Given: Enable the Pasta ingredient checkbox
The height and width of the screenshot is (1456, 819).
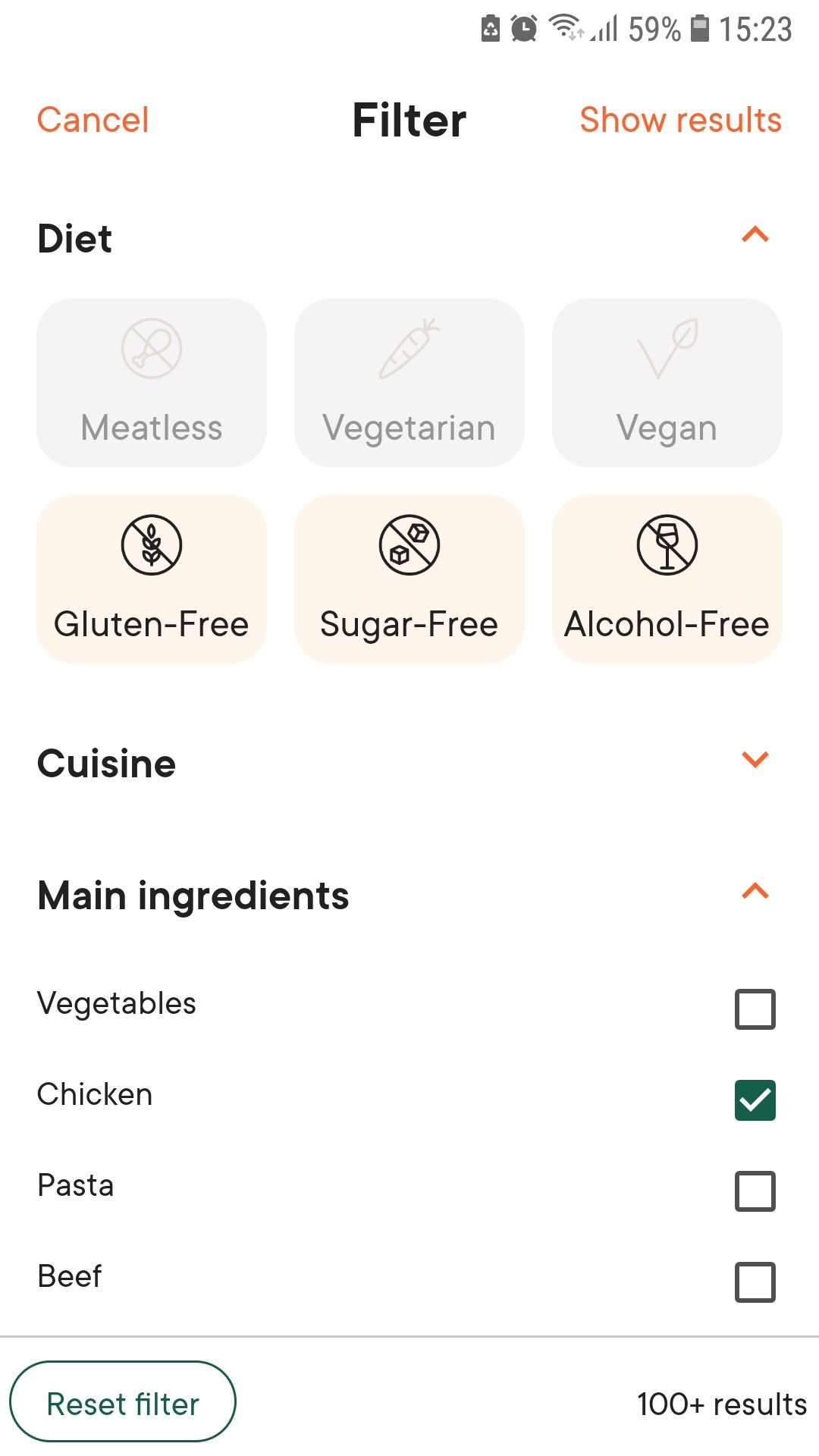Looking at the screenshot, I should click(x=755, y=1191).
